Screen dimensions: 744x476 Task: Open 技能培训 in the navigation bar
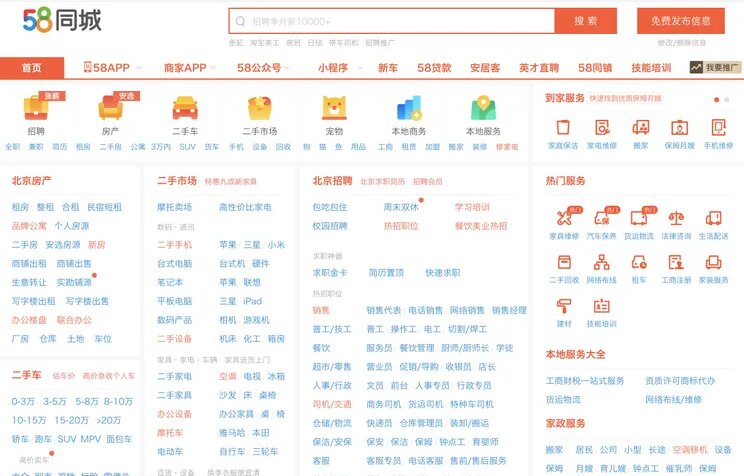click(x=651, y=68)
